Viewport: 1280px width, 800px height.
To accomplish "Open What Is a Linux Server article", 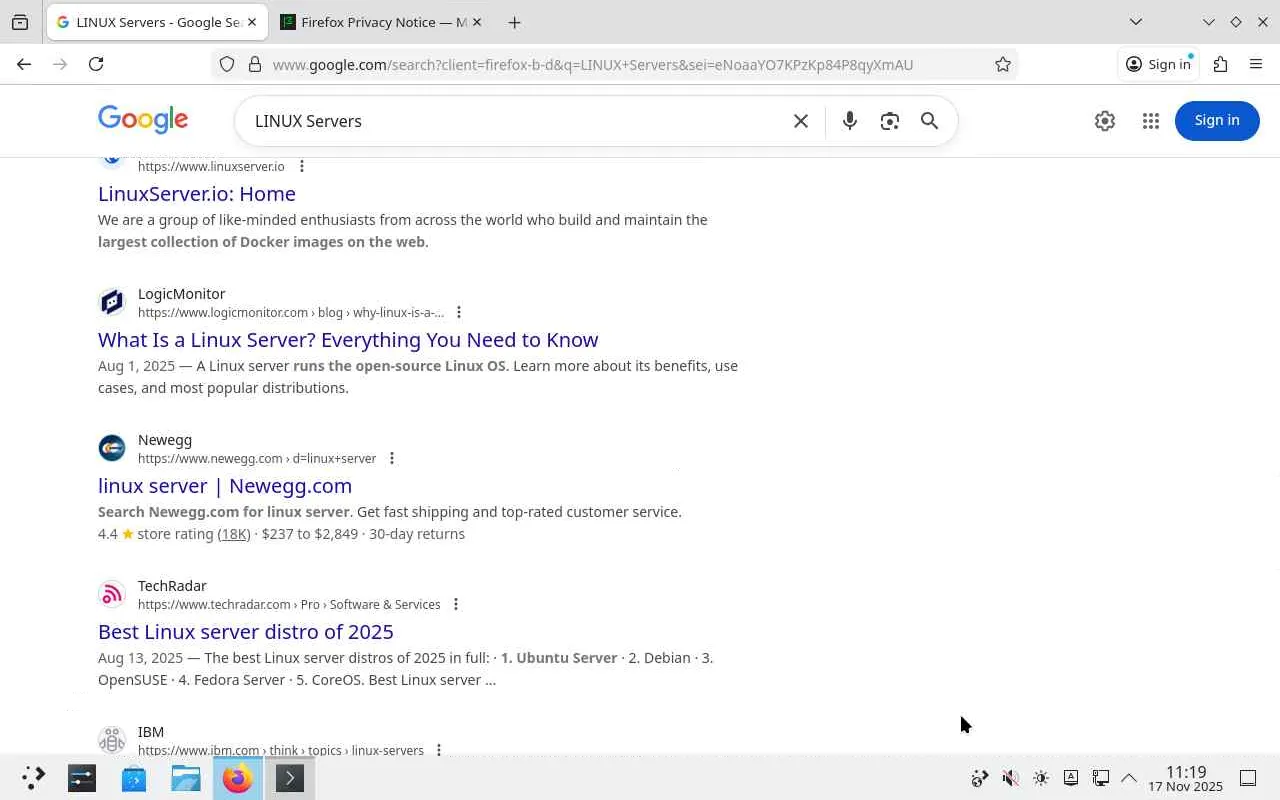I will coord(348,339).
